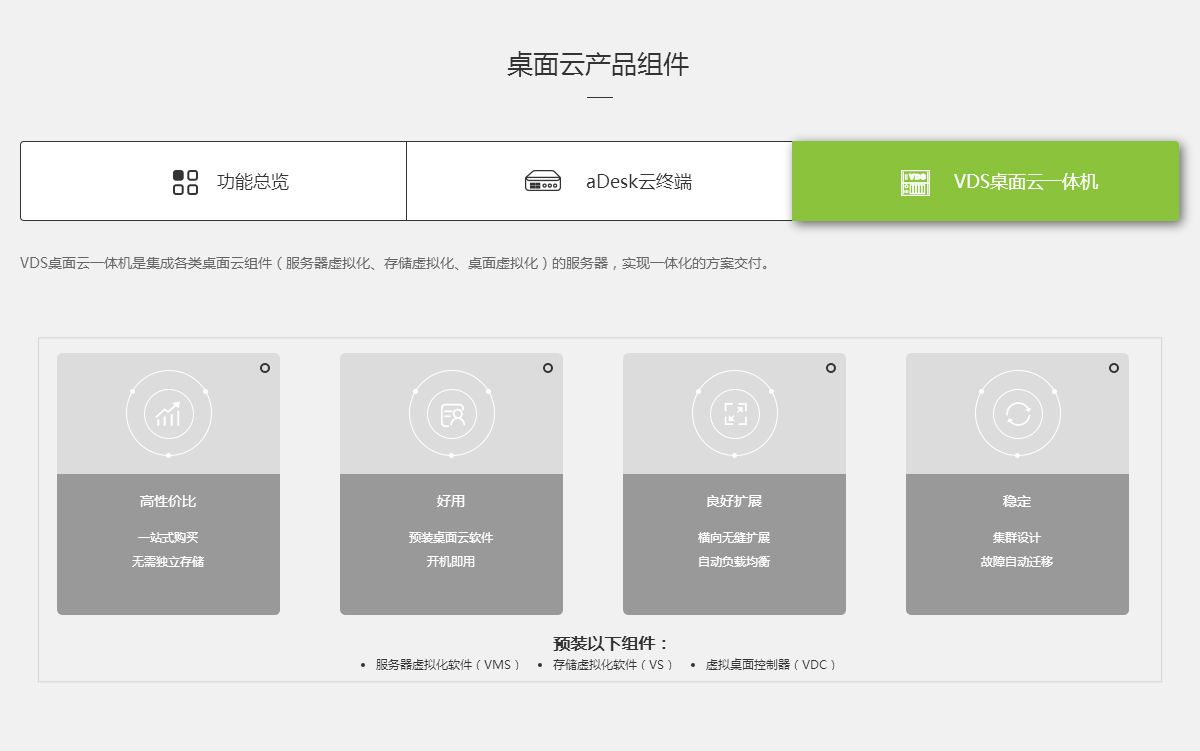Click the 一站式购买 text
This screenshot has width=1200, height=751.
coord(168,537)
